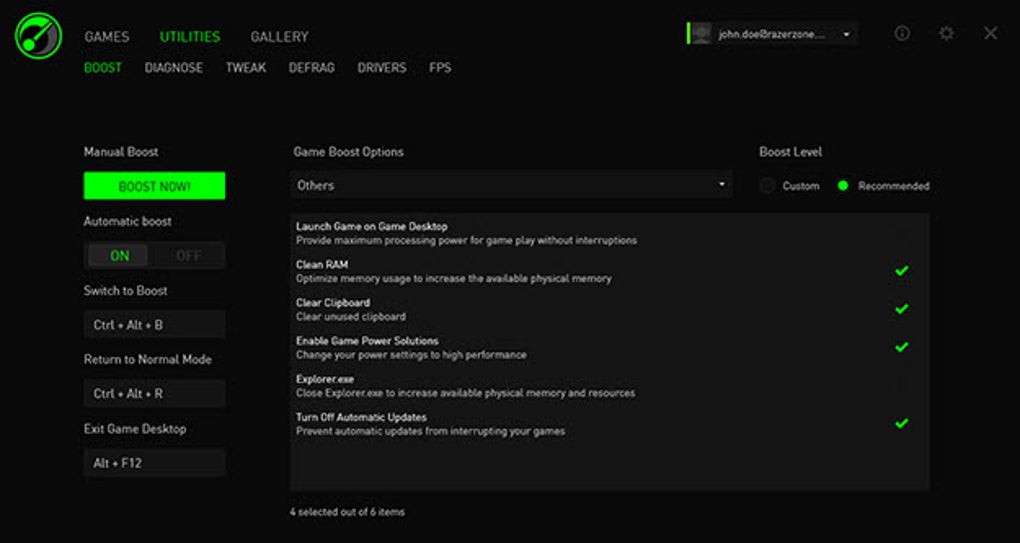
Task: Select the Explorer.exe option row
Action: (610, 386)
